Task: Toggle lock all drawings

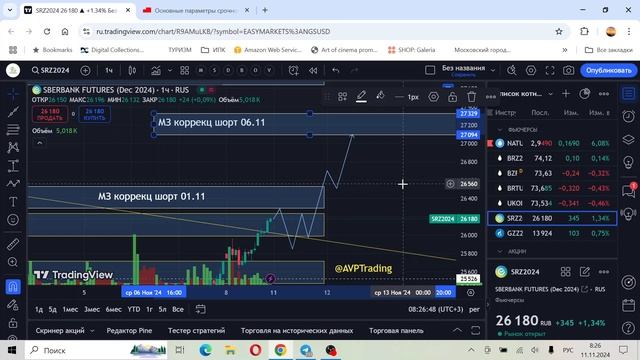Action: coord(13,323)
